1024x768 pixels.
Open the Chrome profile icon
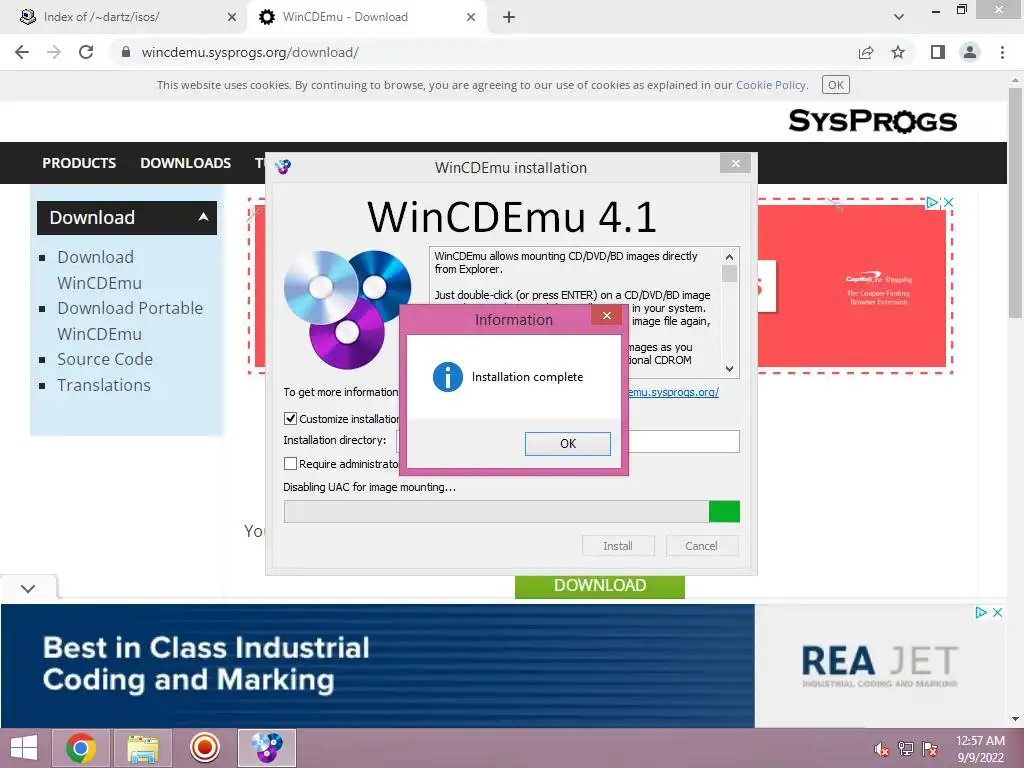(x=970, y=52)
